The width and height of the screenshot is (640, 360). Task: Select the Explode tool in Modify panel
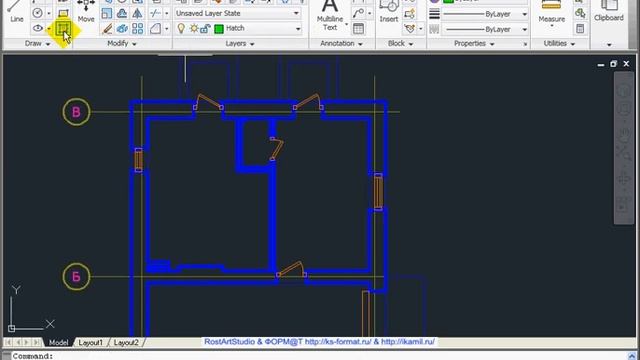coord(122,29)
